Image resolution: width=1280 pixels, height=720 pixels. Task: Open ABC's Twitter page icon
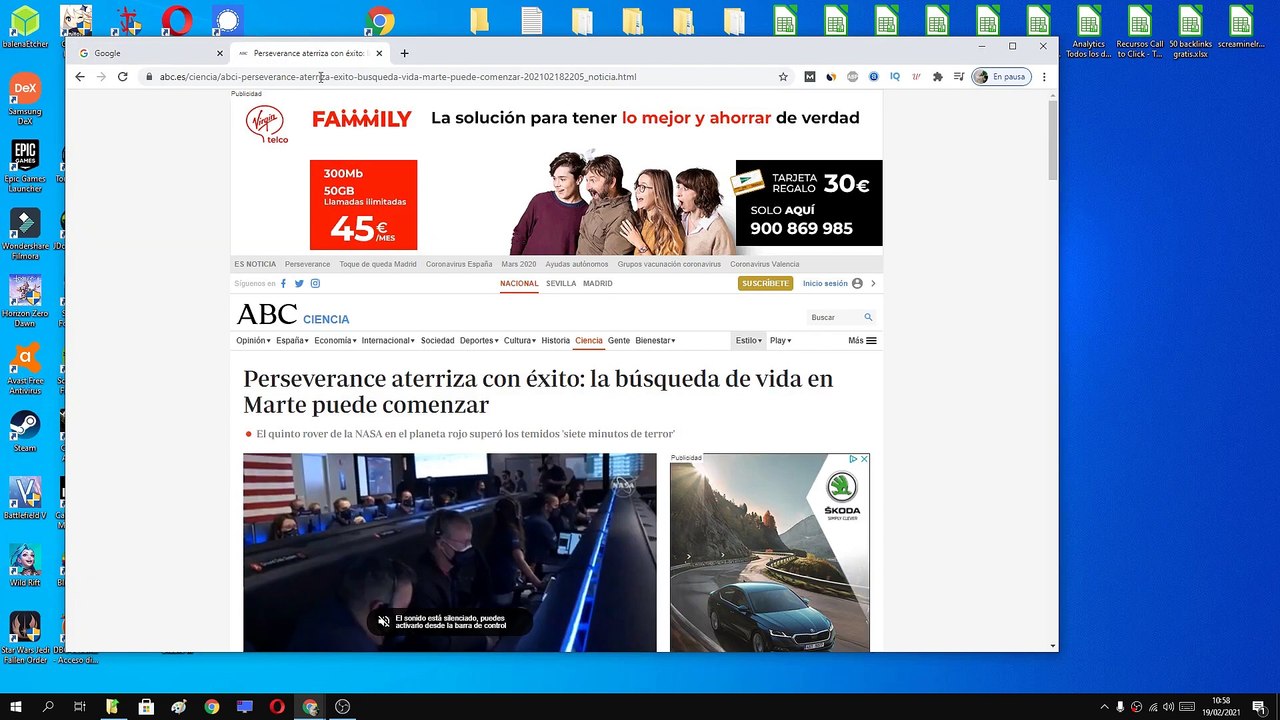[299, 284]
